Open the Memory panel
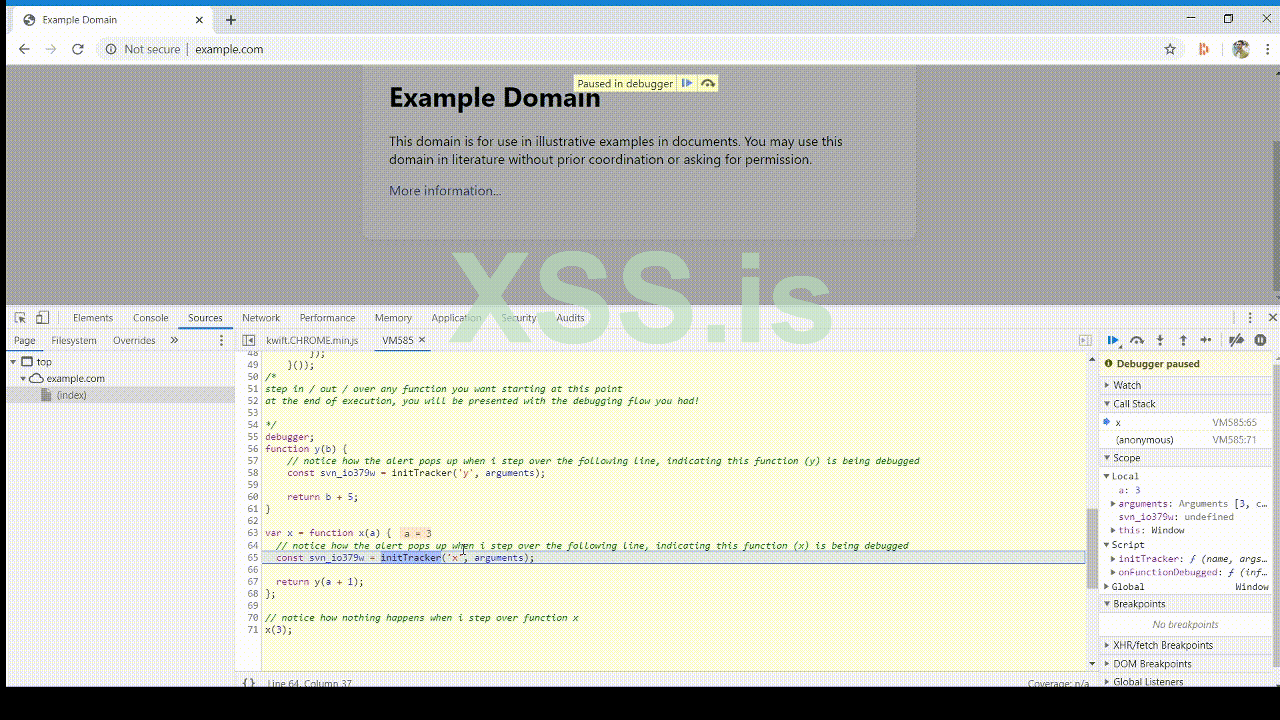Viewport: 1280px width, 720px height. 393,318
